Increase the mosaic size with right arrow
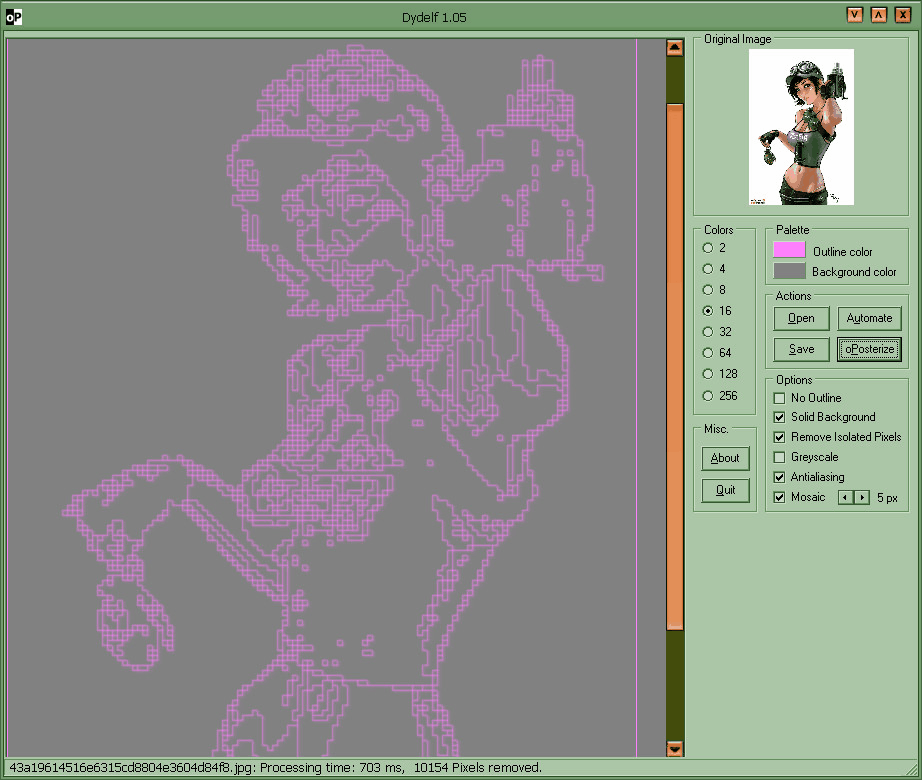The height and width of the screenshot is (780, 922). pyautogui.click(x=862, y=497)
